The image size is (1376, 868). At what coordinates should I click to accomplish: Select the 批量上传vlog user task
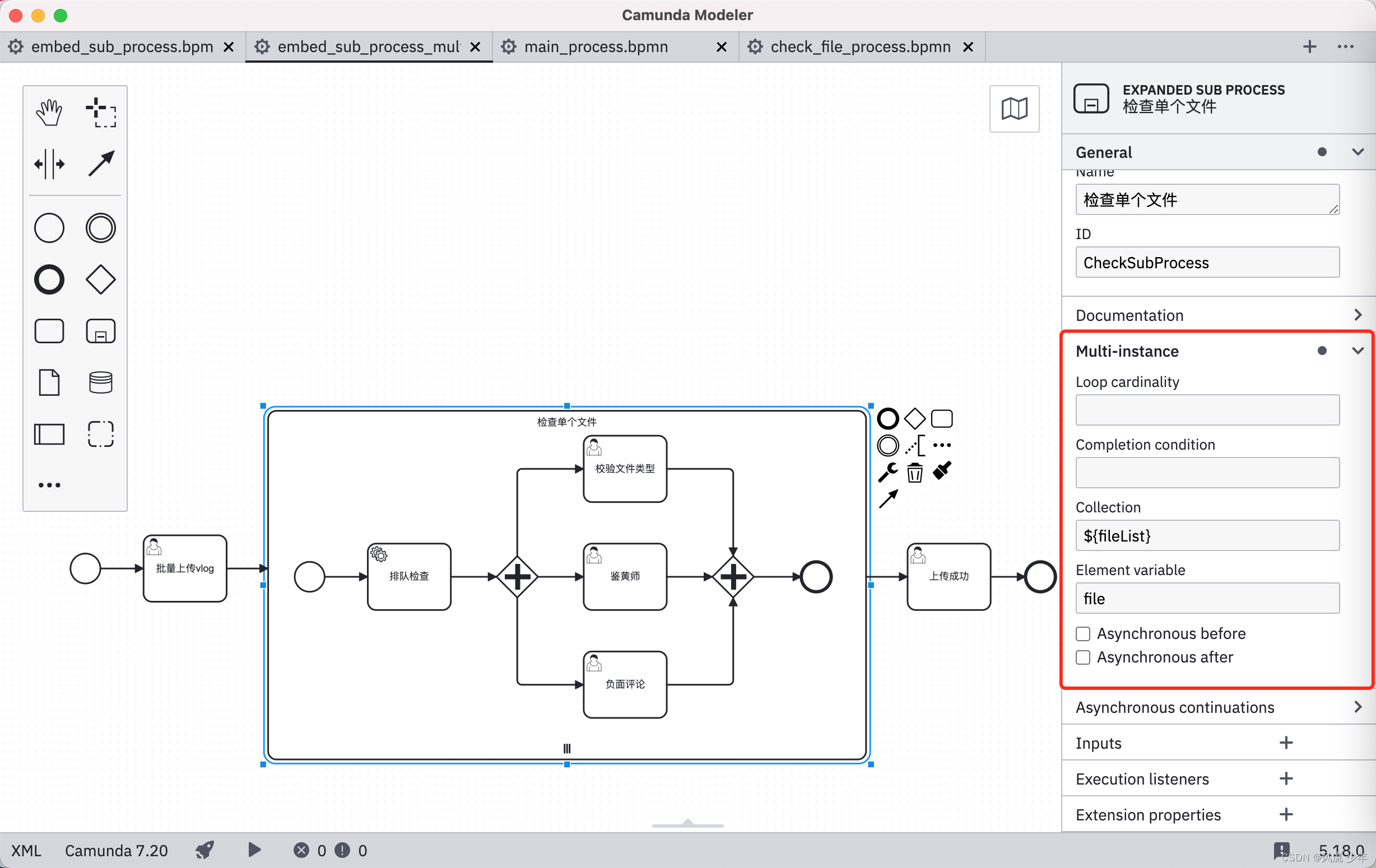184,568
